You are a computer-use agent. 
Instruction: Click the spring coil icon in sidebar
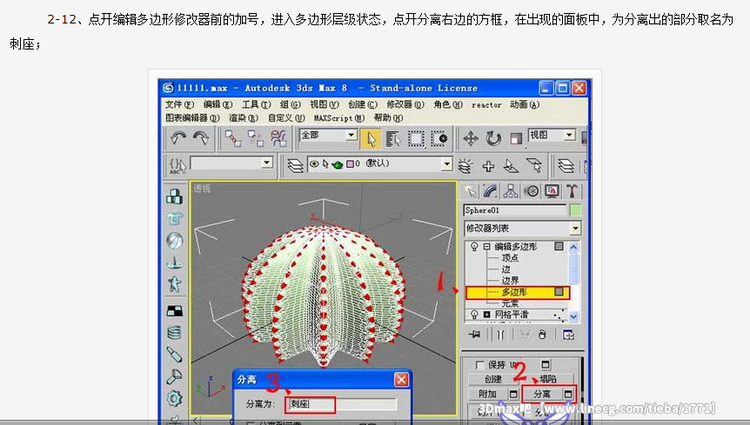pos(175,333)
